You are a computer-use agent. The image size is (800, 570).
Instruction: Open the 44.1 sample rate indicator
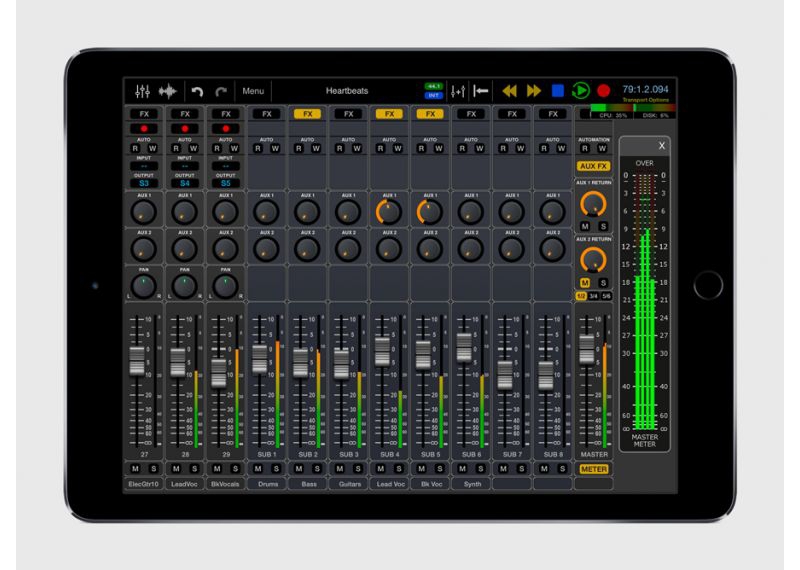point(434,86)
